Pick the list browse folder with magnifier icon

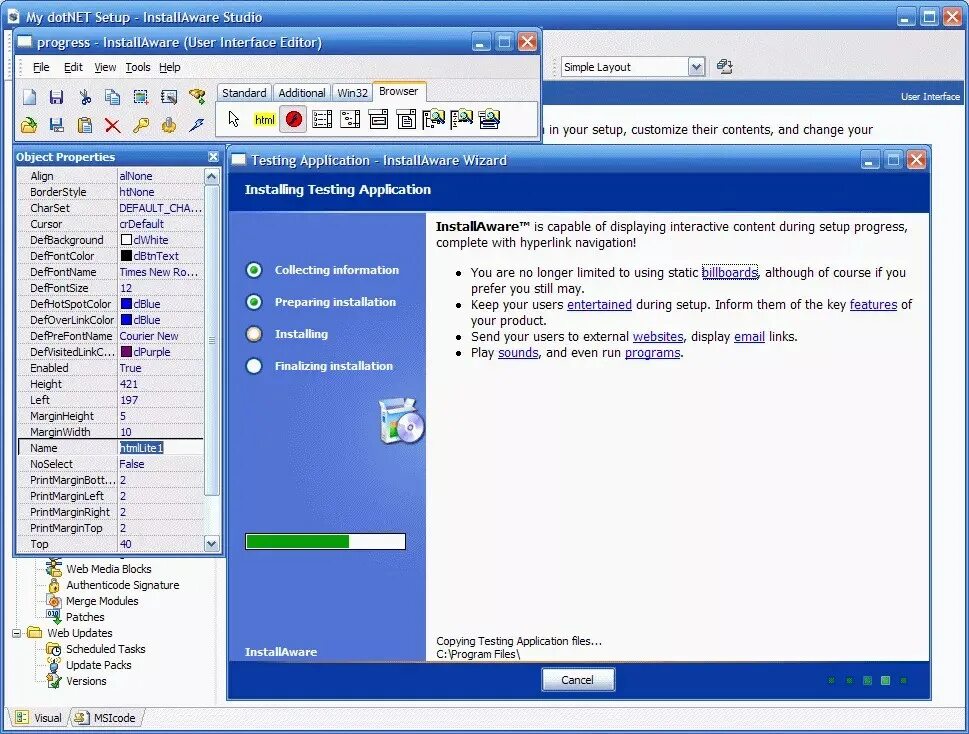coord(462,119)
